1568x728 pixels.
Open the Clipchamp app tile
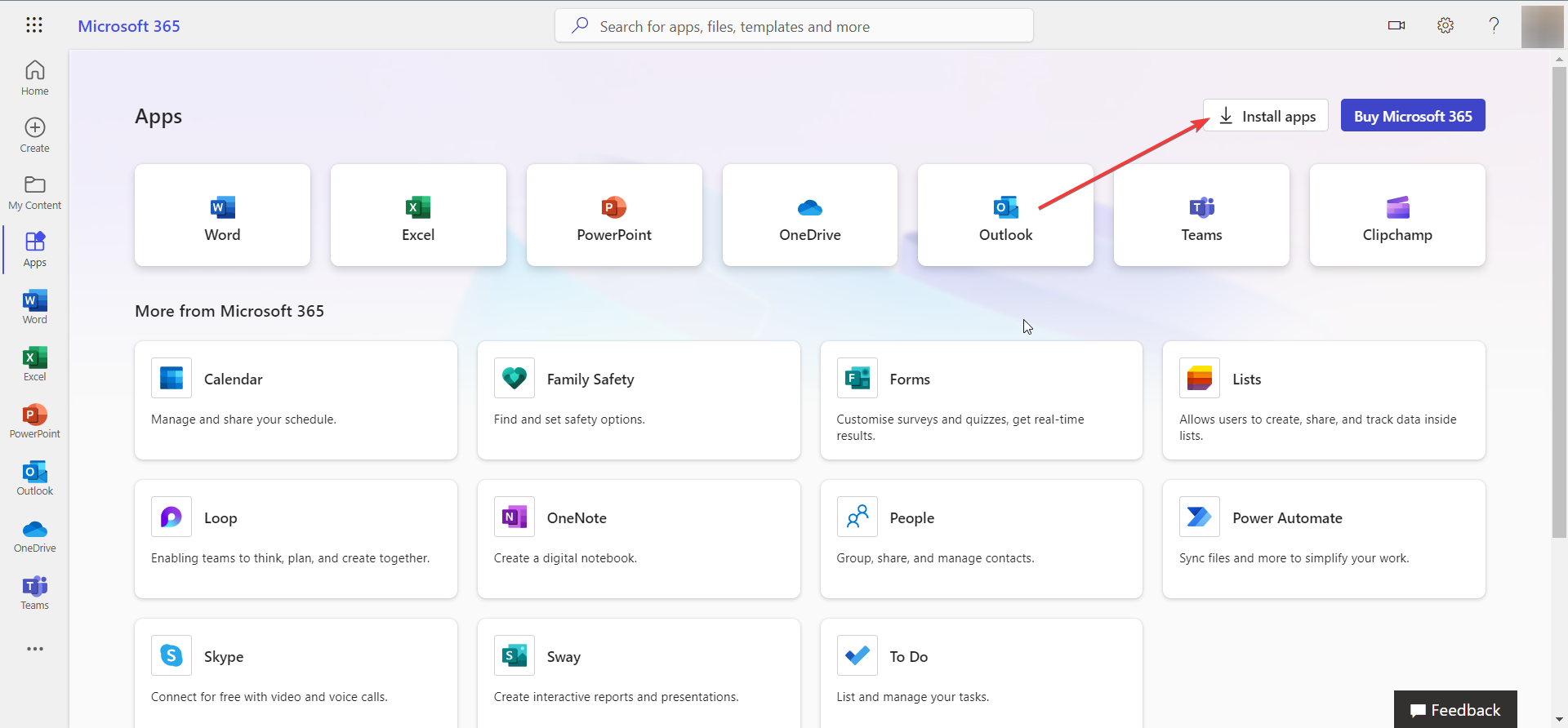(x=1397, y=215)
